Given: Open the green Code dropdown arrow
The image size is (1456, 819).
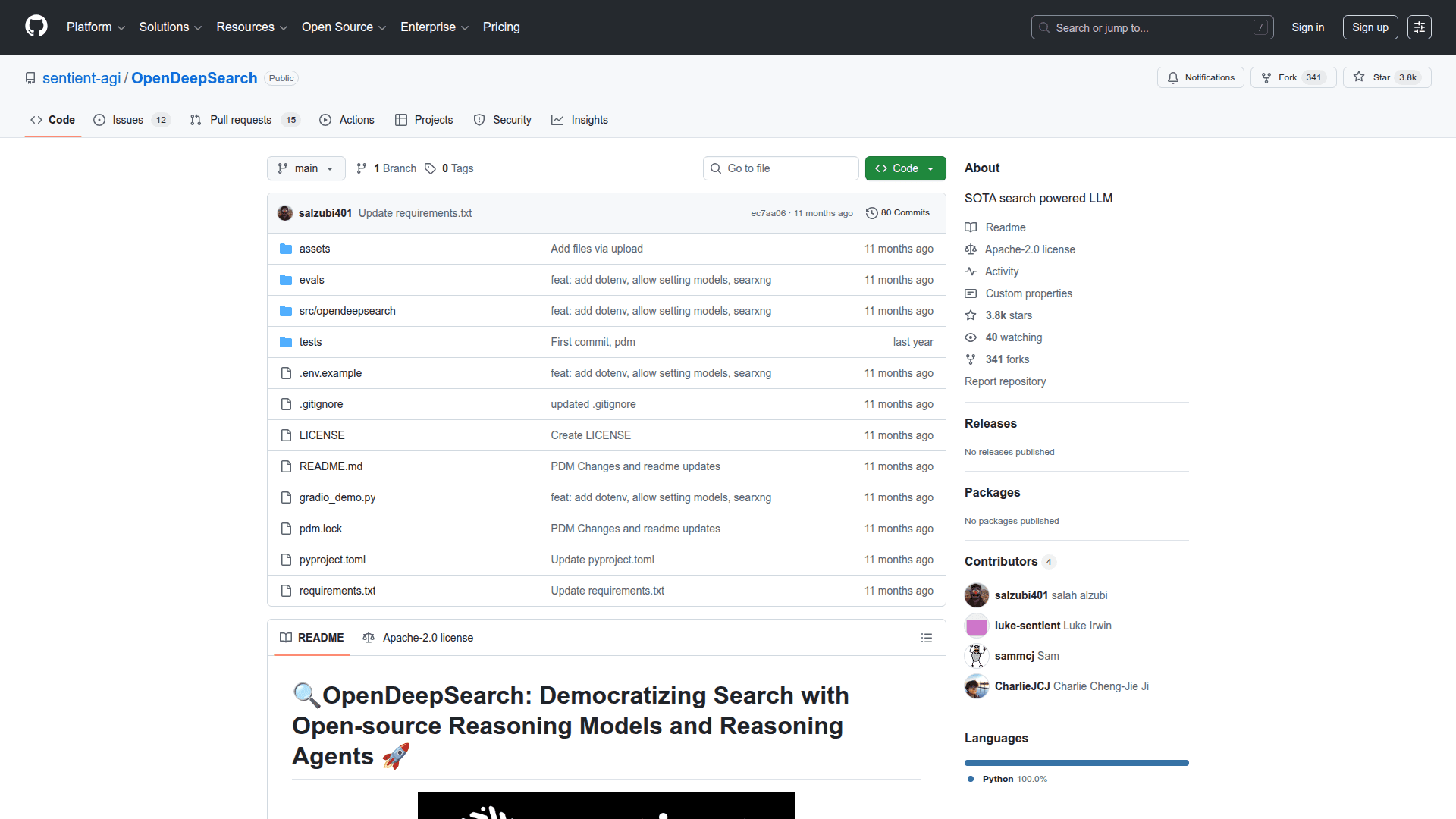Looking at the screenshot, I should click(930, 168).
